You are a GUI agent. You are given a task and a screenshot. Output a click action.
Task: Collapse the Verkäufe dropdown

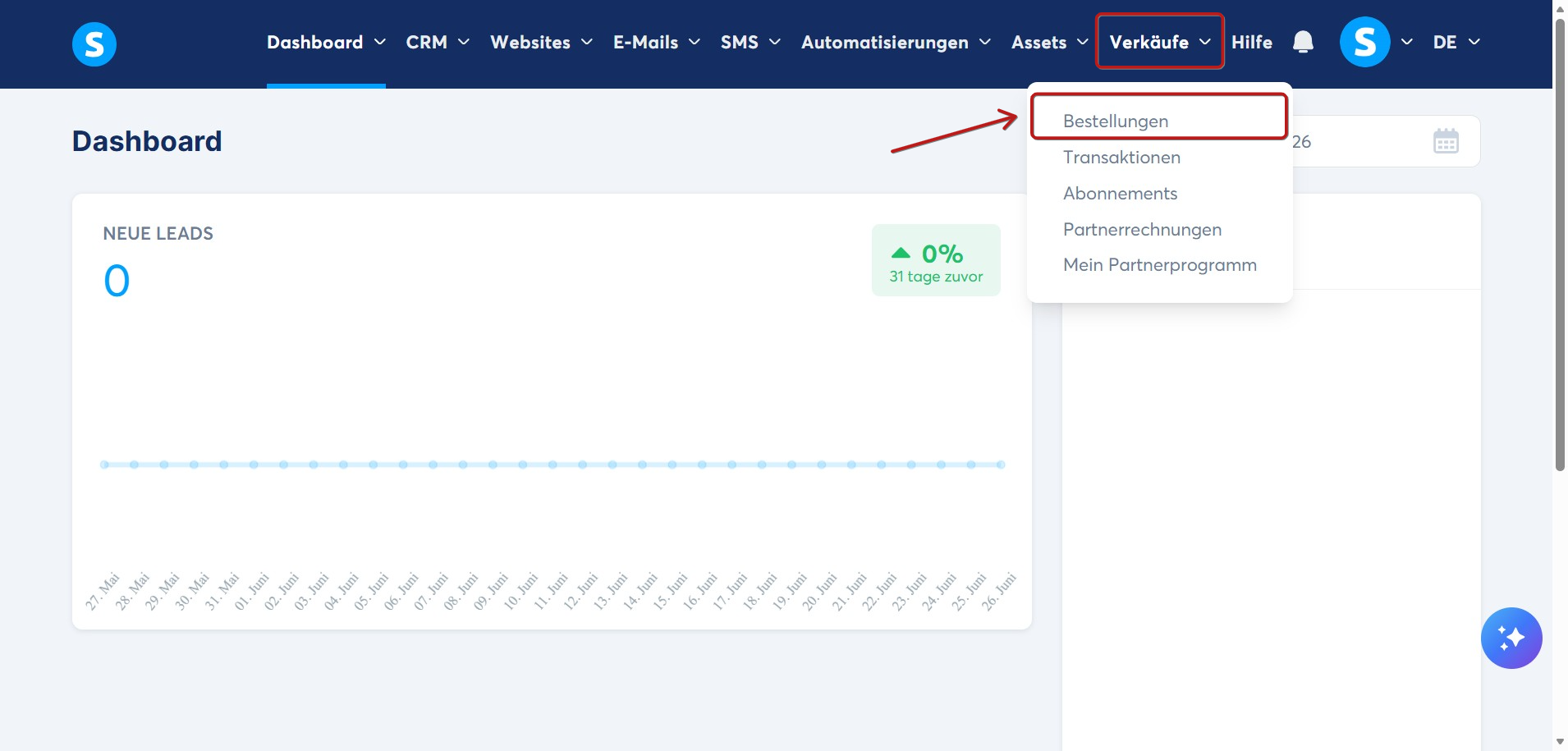1160,42
